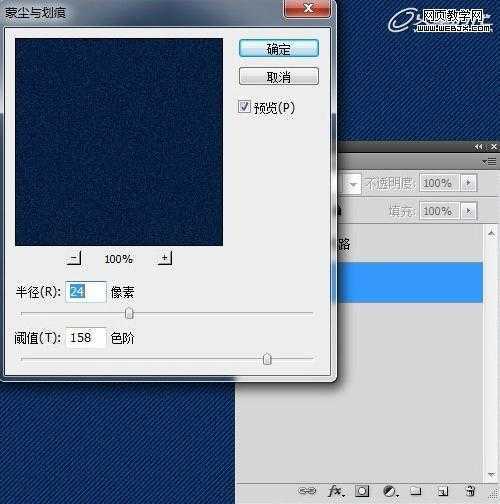Create a new layer group
The height and width of the screenshot is (504, 500).
[x=416, y=491]
